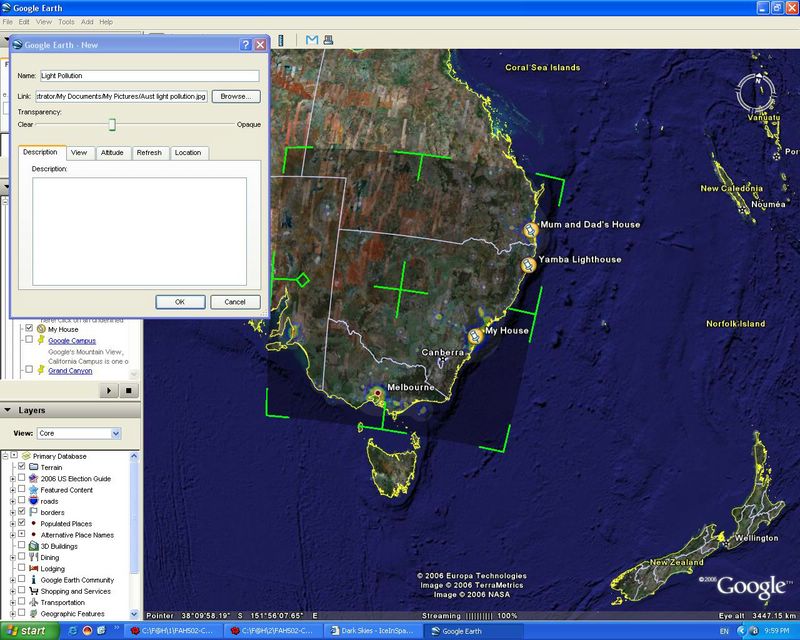Screen dimensions: 800x640
Task: Uncheck the Terrain layer checkbox
Action: [x=21, y=466]
